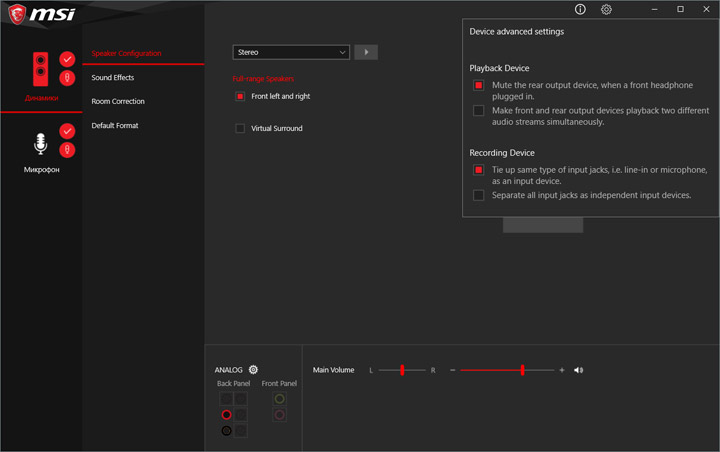Open the information icon in the title bar
This screenshot has height=452, width=720.
pos(580,9)
